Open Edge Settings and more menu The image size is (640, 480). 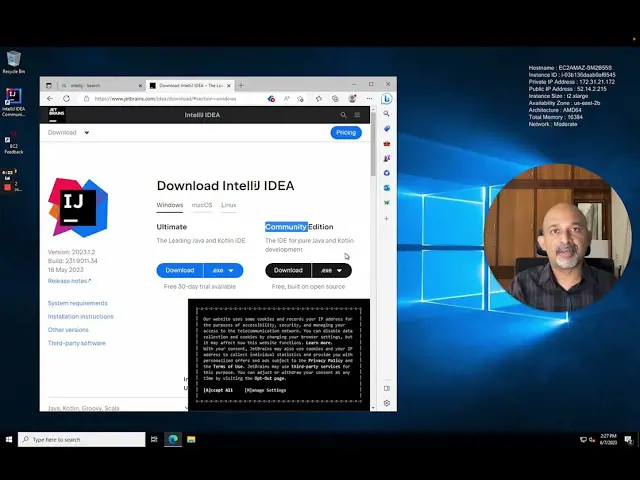coord(369,99)
